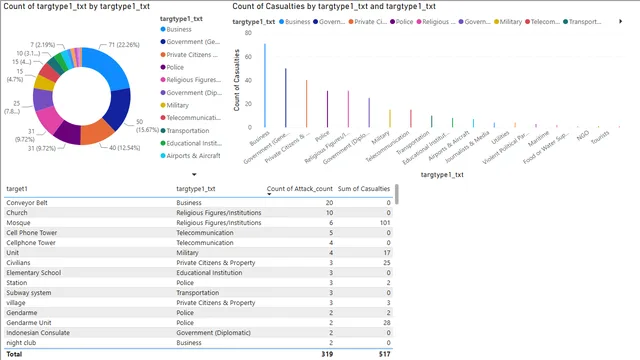
Task: Expand the donut legend with the down arrow
Action: coord(194,174)
